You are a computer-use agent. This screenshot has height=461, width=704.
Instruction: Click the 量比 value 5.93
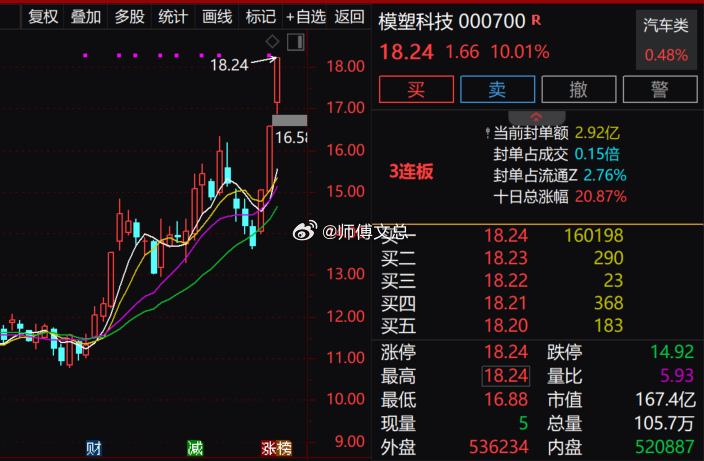(677, 376)
